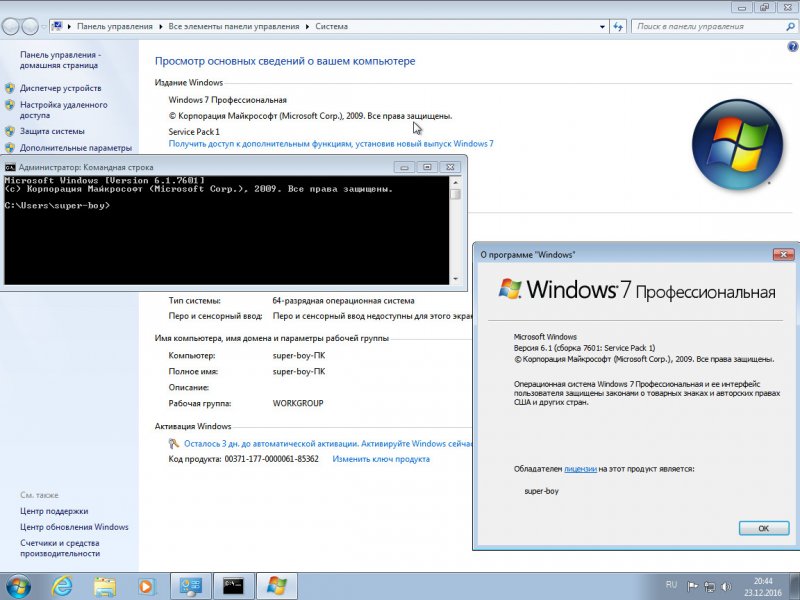
Task: Switch to Control Panel taskbar button
Action: click(x=190, y=586)
